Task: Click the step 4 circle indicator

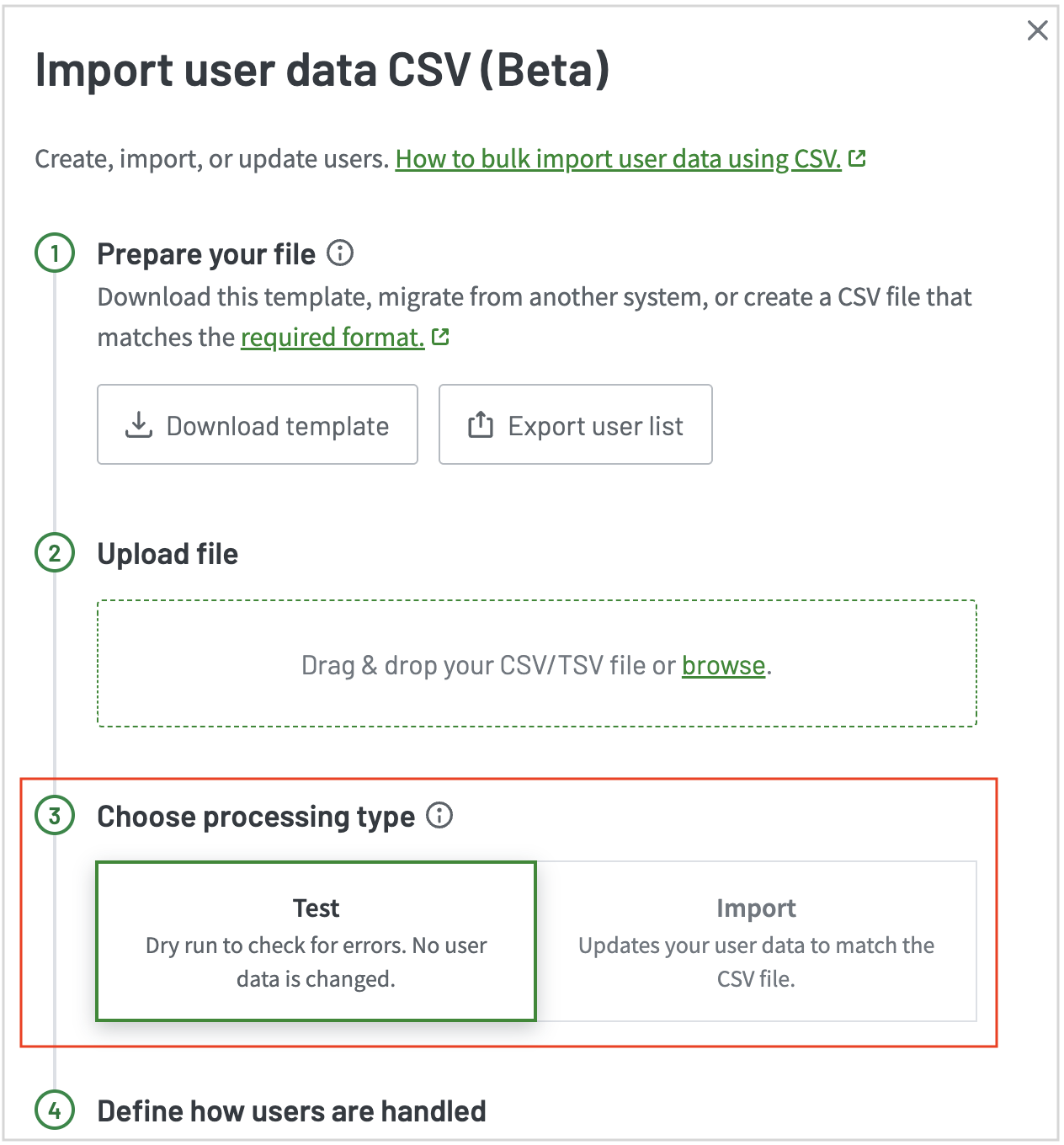Action: [x=54, y=1110]
